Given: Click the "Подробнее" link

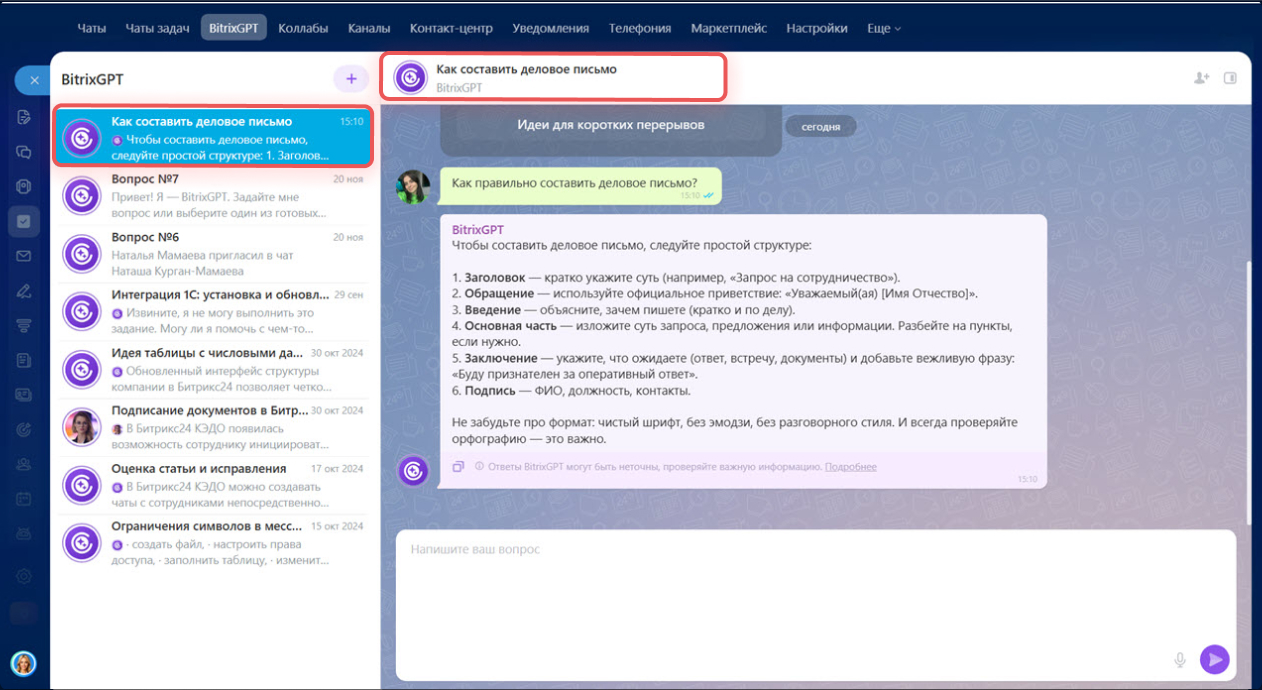Looking at the screenshot, I should pyautogui.click(x=850, y=467).
